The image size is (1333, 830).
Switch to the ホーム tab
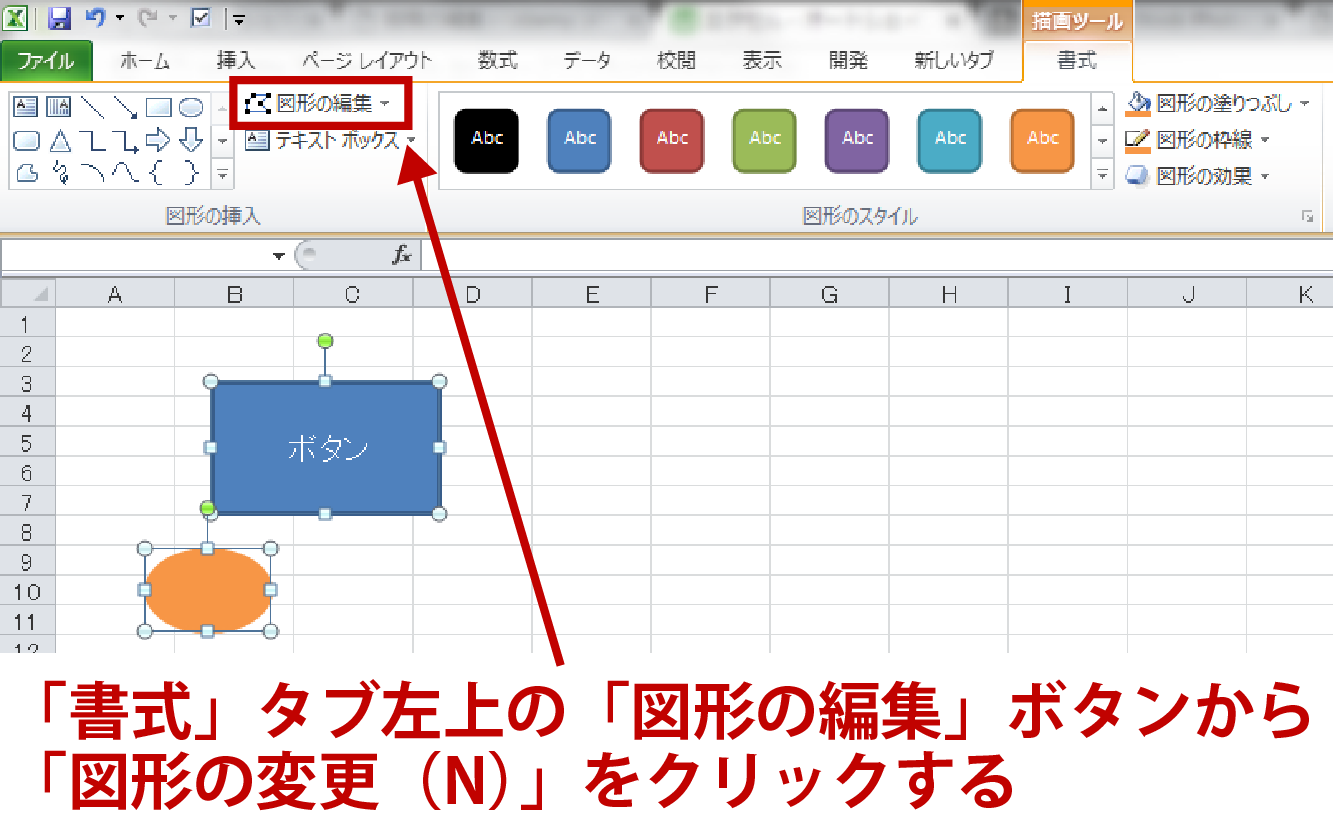145,60
